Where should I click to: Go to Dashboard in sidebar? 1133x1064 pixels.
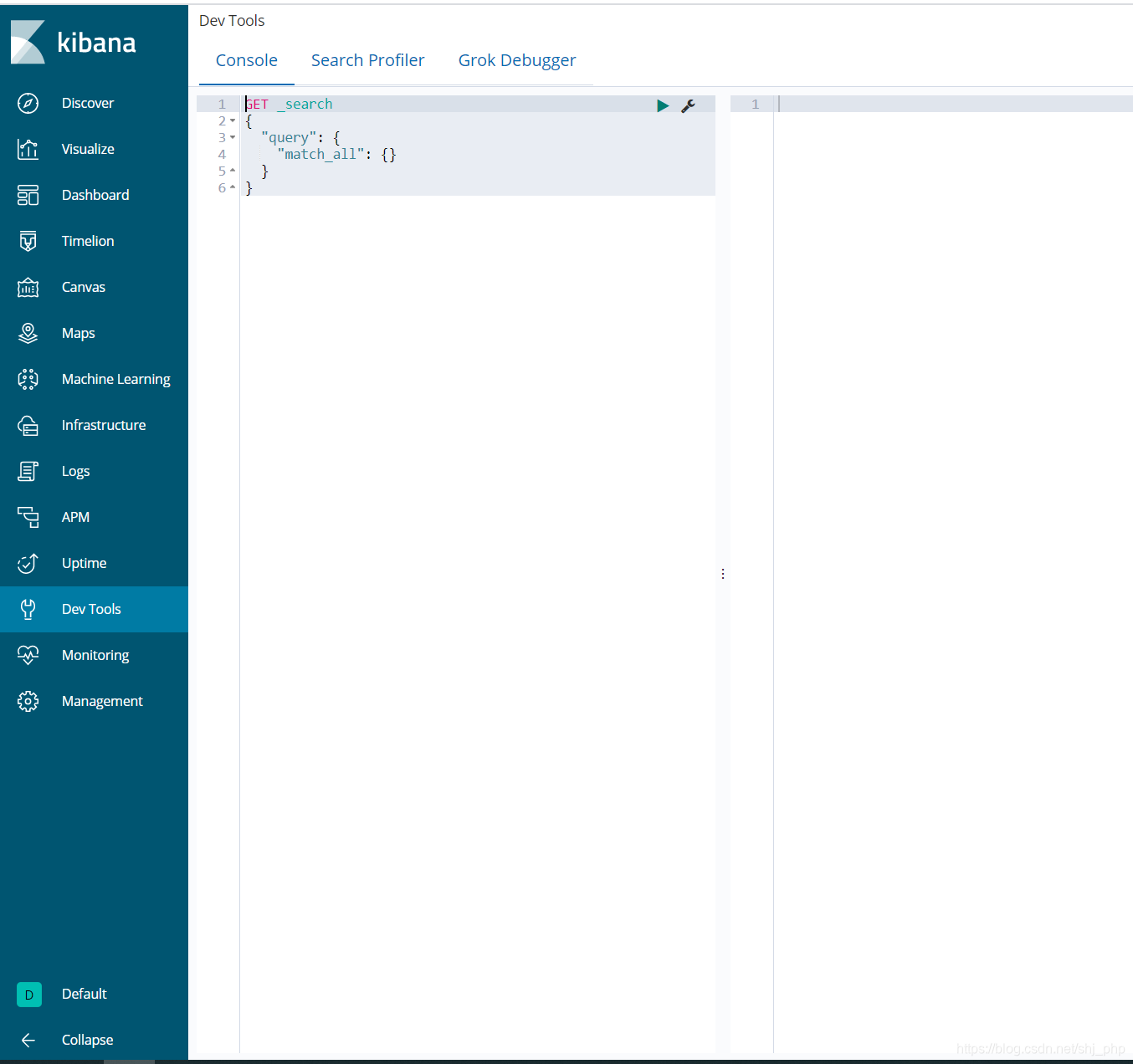click(95, 195)
